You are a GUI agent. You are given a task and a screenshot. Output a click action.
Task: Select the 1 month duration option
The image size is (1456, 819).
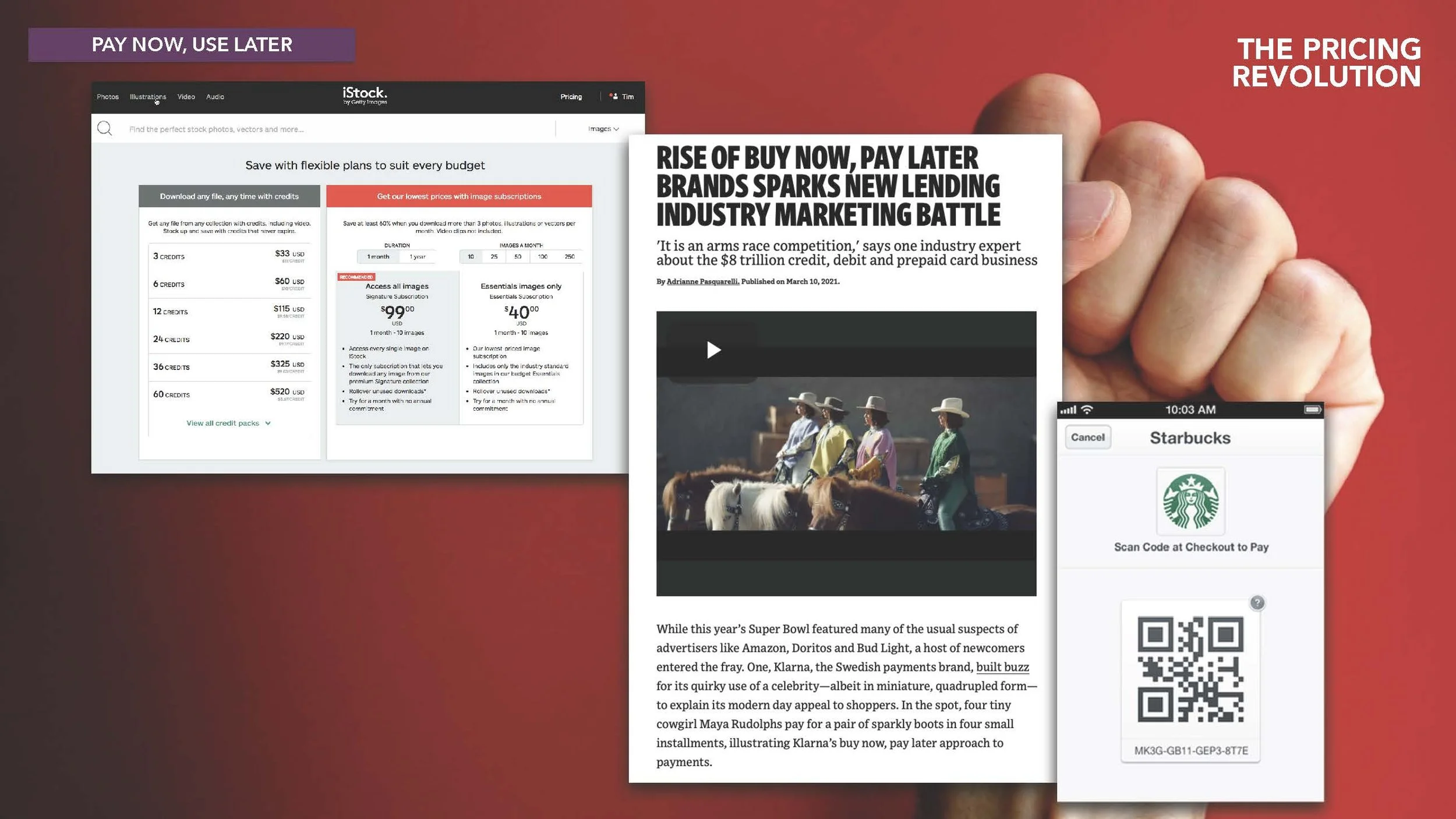(378, 257)
